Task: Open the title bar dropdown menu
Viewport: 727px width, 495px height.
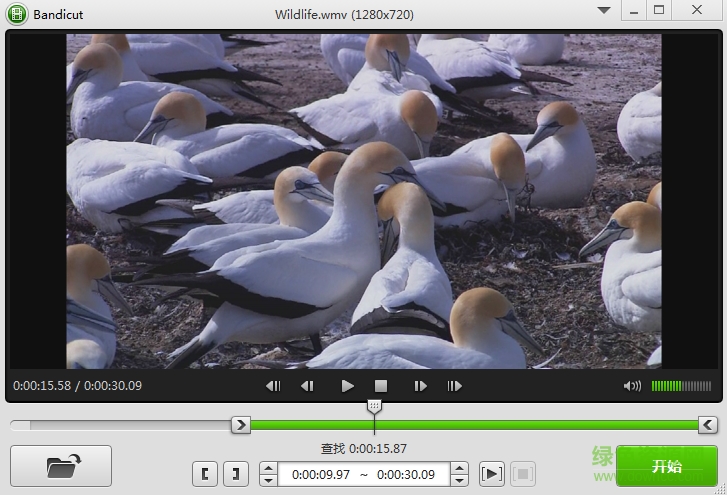Action: coord(604,11)
